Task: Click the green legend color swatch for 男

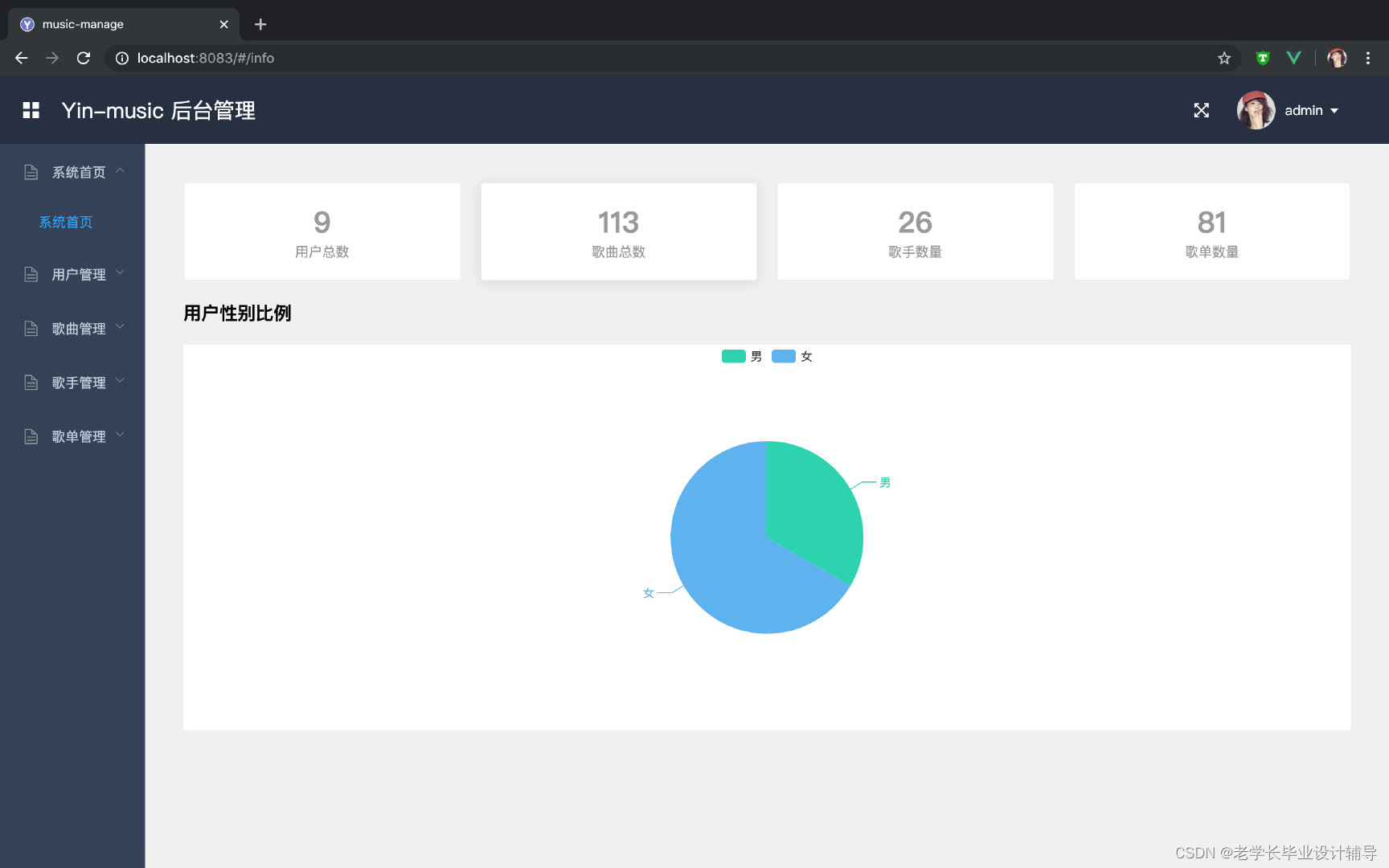Action: (733, 356)
